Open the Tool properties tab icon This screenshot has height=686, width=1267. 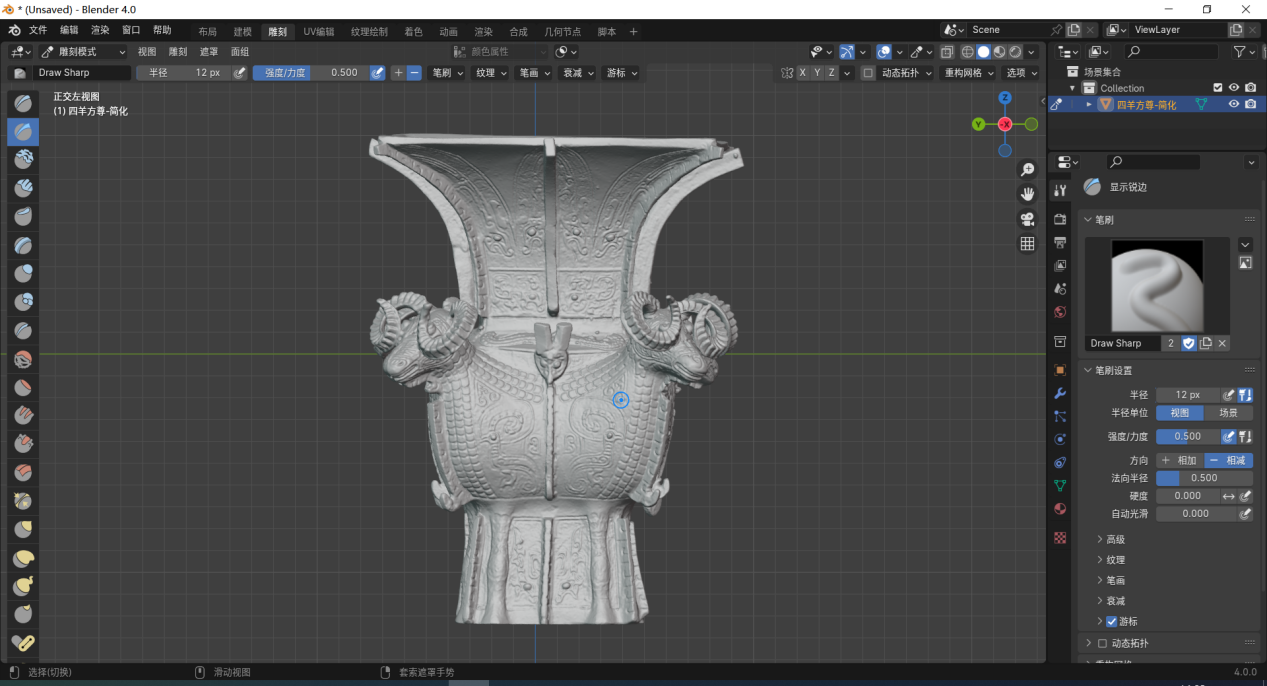pos(1060,191)
